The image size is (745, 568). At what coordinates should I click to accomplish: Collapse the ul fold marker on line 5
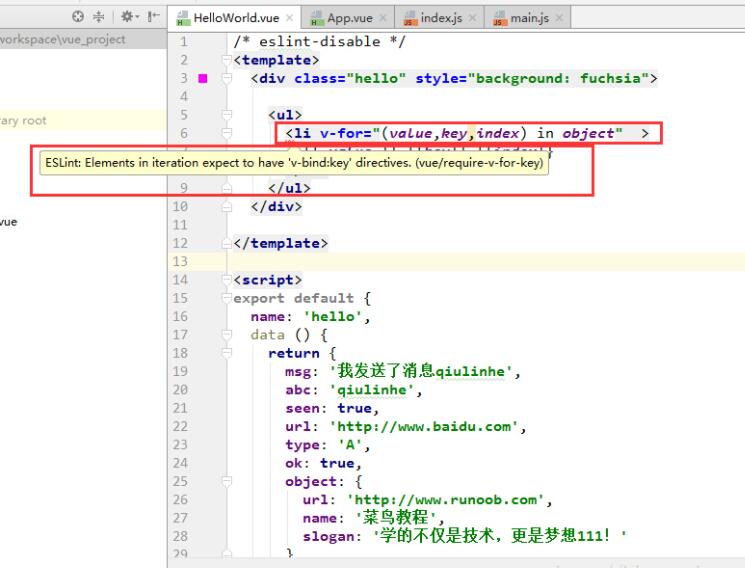[x=227, y=115]
